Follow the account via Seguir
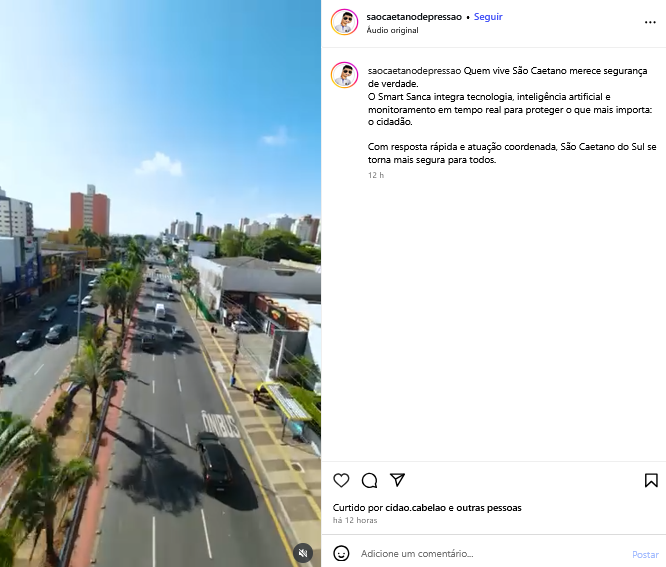This screenshot has height=567, width=666. pos(488,17)
